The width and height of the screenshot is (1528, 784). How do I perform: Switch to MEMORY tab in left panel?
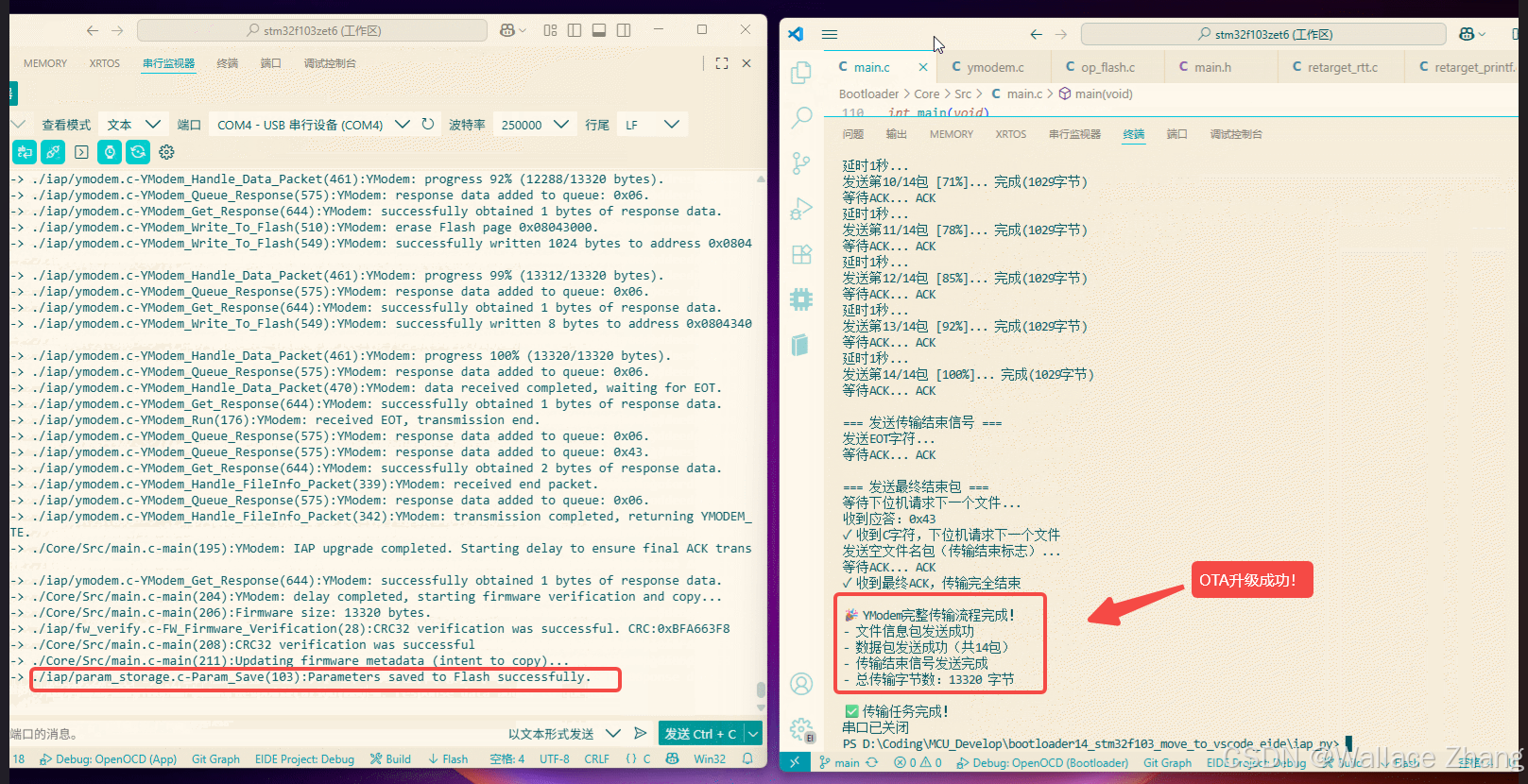(x=45, y=63)
